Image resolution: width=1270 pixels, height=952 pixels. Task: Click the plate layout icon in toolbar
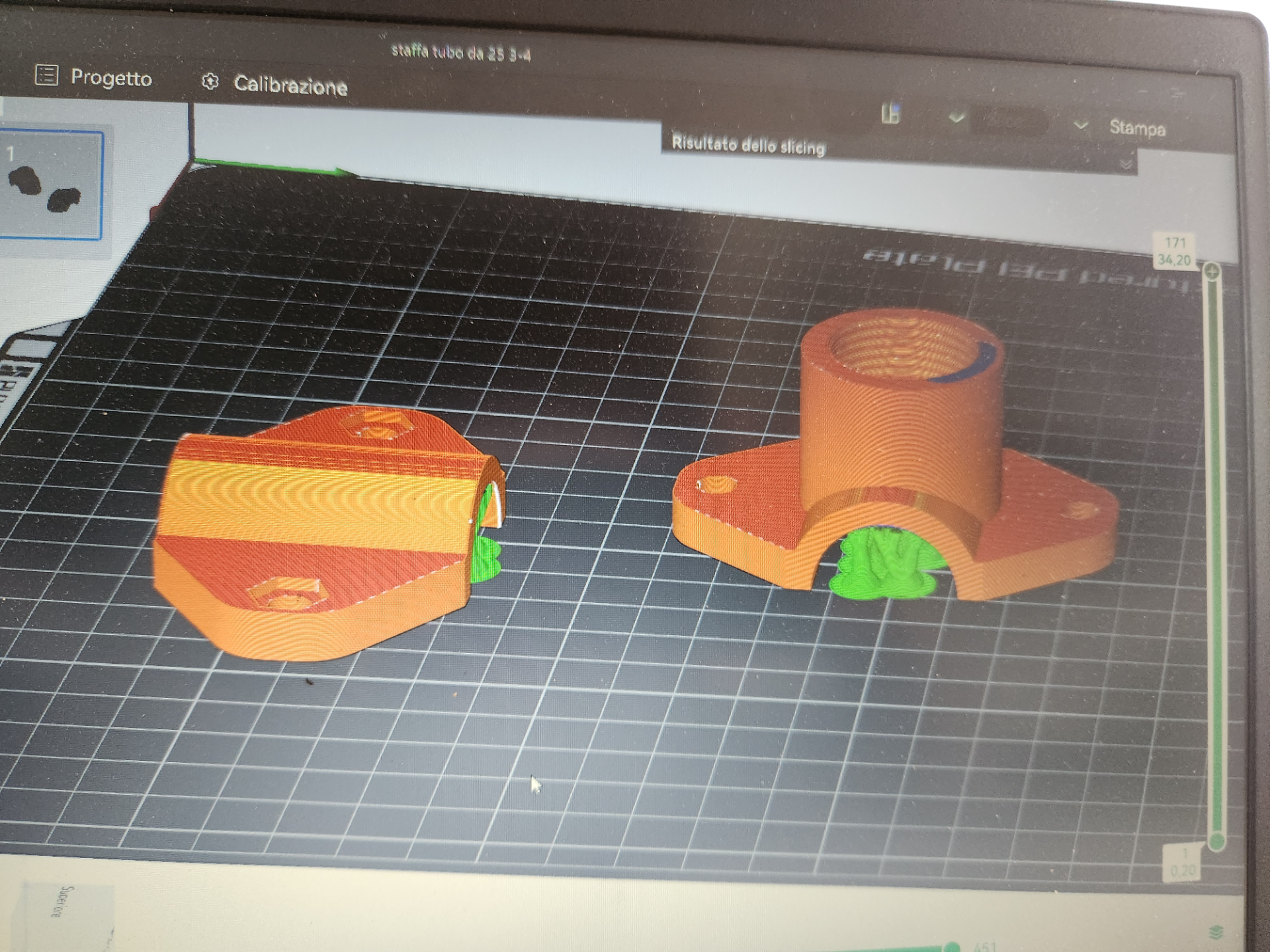[891, 114]
